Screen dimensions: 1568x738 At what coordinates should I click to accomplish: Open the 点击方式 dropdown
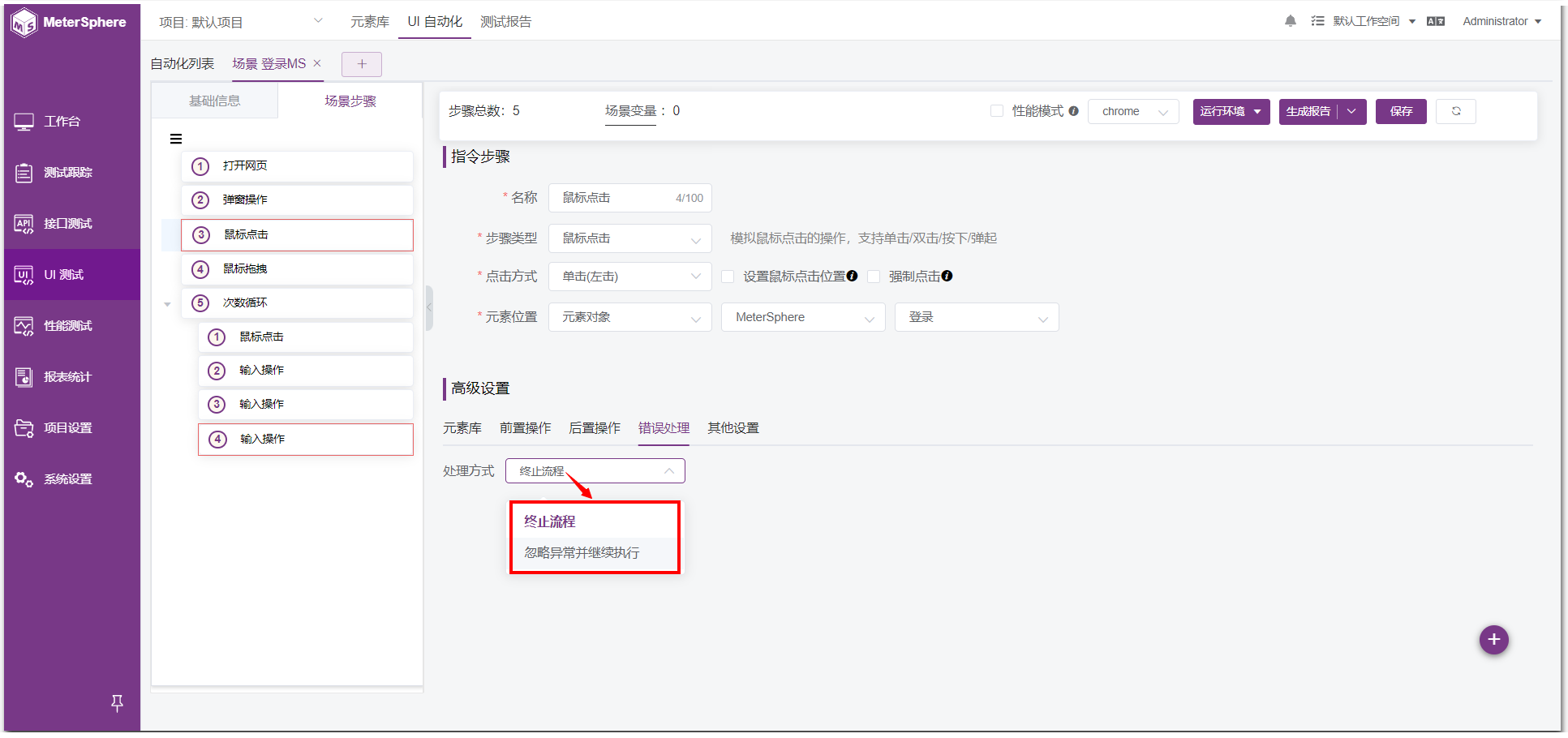(x=630, y=277)
